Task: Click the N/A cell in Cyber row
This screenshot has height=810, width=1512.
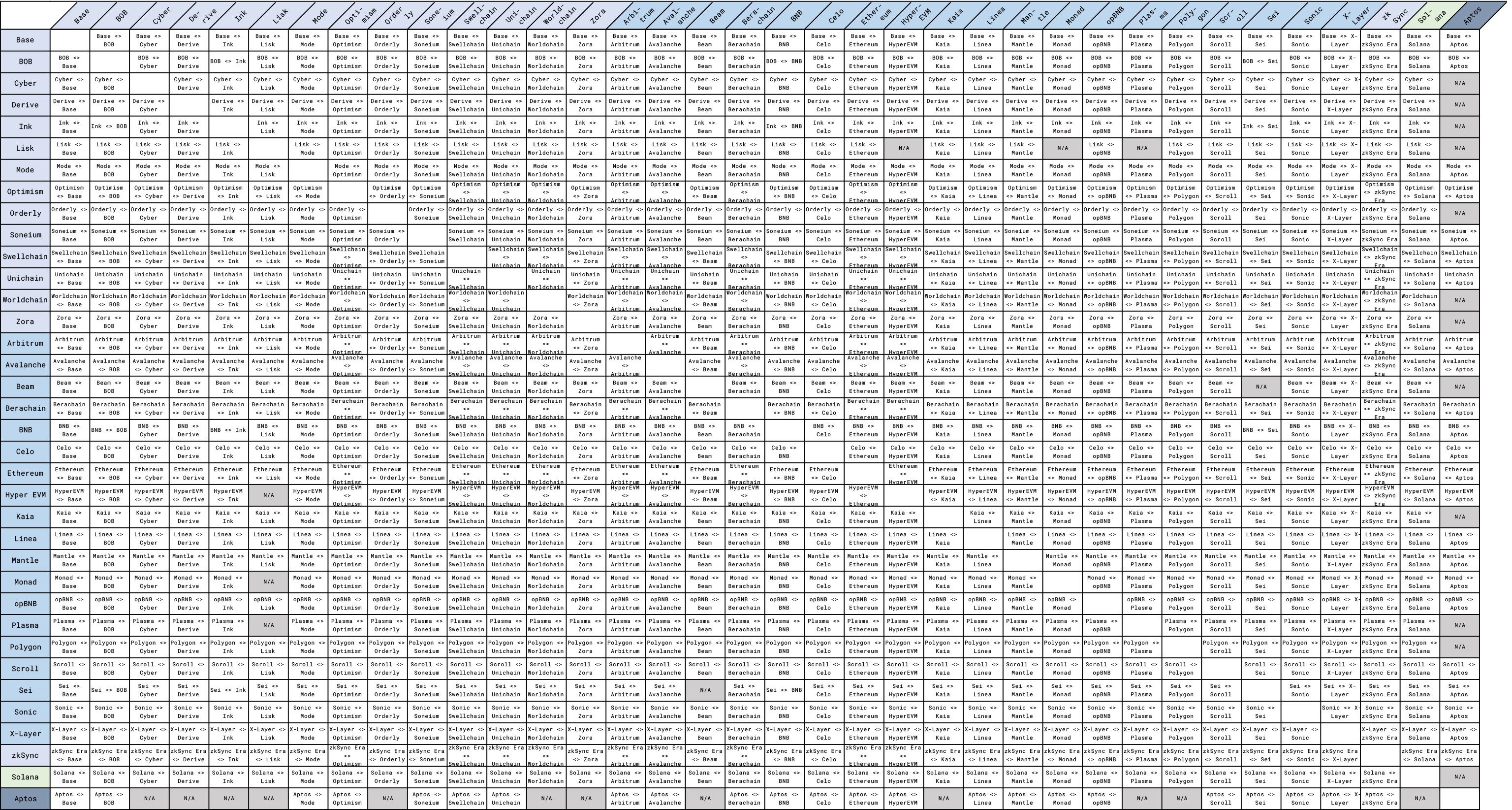Action: coord(1459,83)
